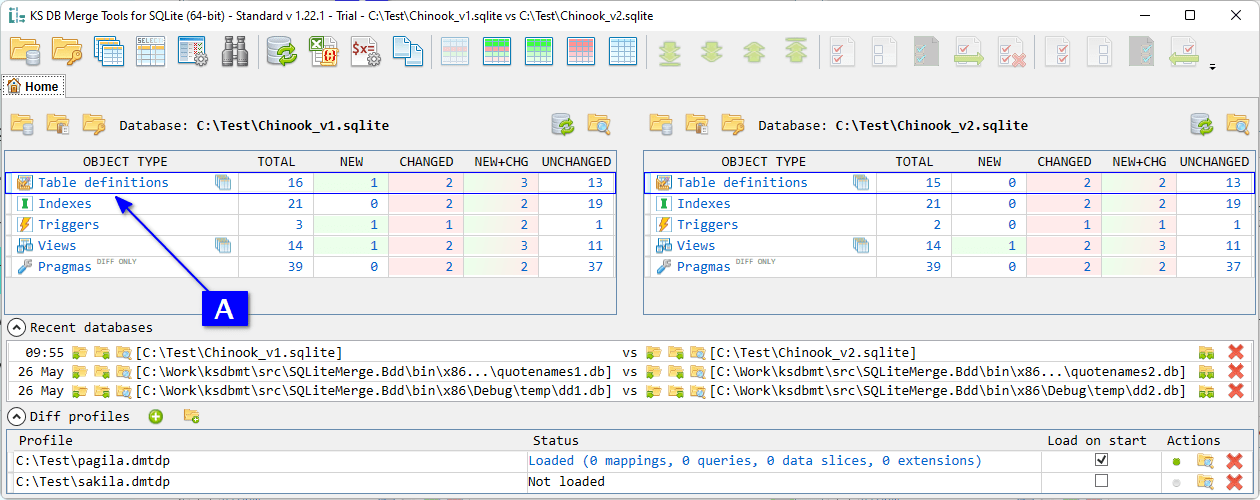This screenshot has width=1260, height=500.
Task: Click the plain blue grid toolbar icon
Action: [x=623, y=51]
